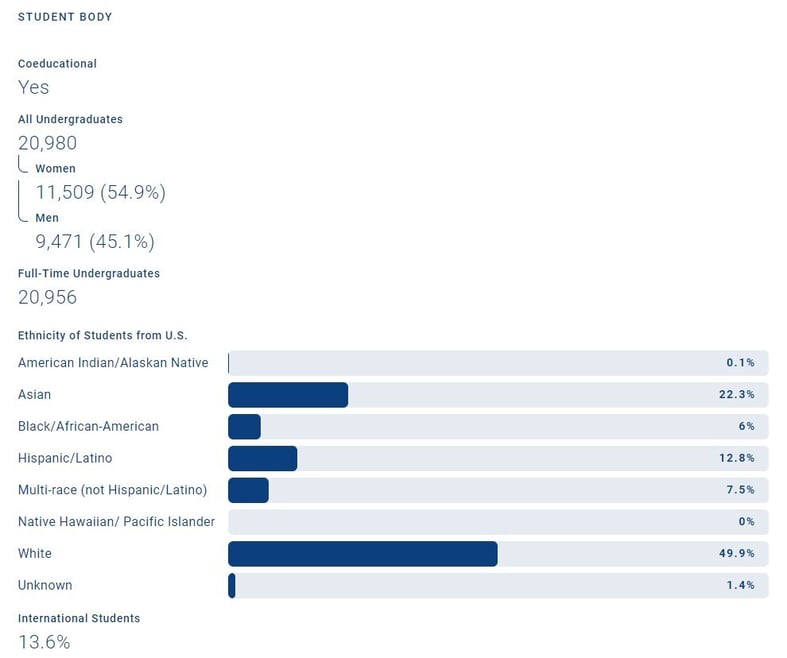
Task: Click the Men count 9,471 (45.1%)
Action: point(95,241)
